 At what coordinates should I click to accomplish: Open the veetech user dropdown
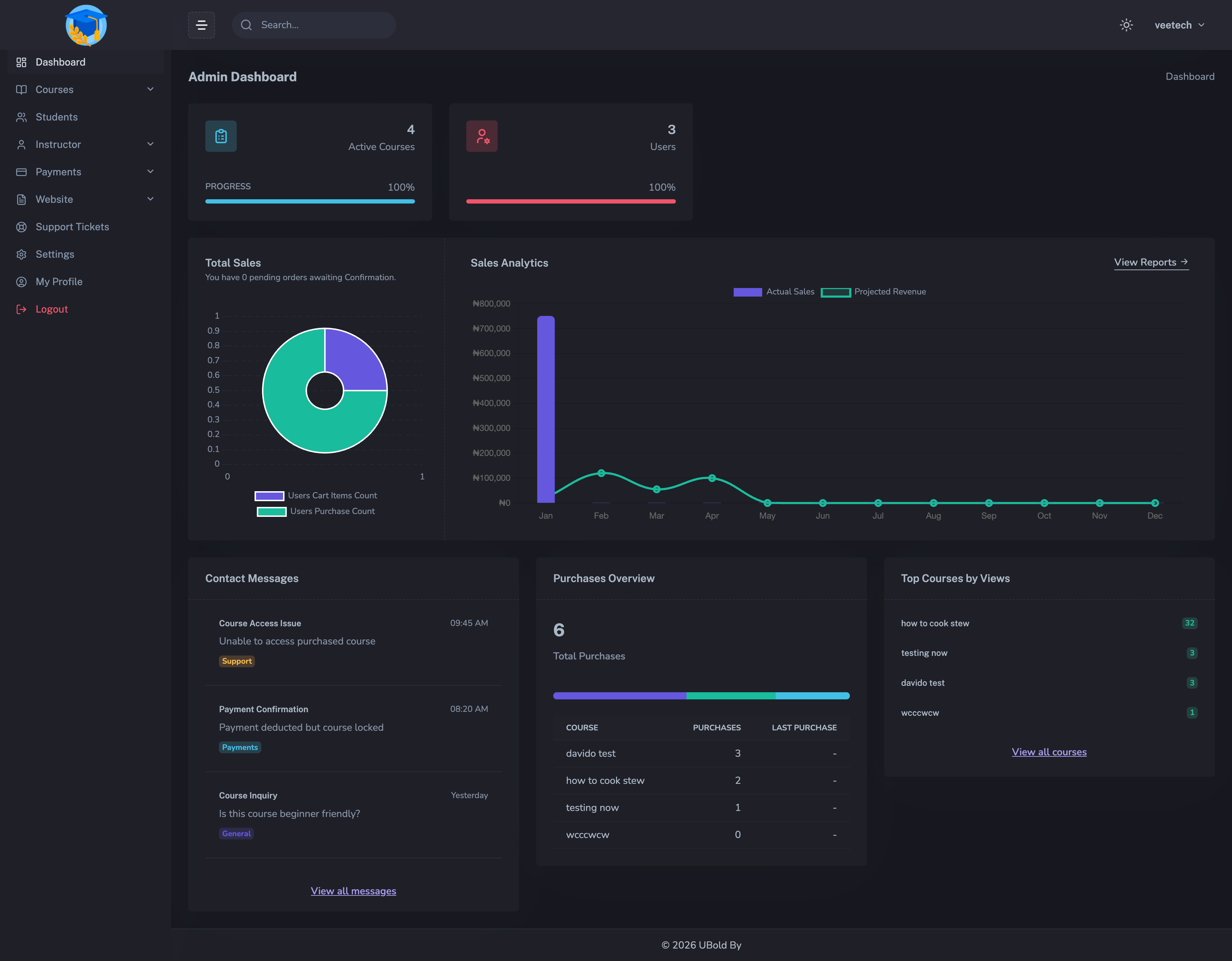(1179, 25)
